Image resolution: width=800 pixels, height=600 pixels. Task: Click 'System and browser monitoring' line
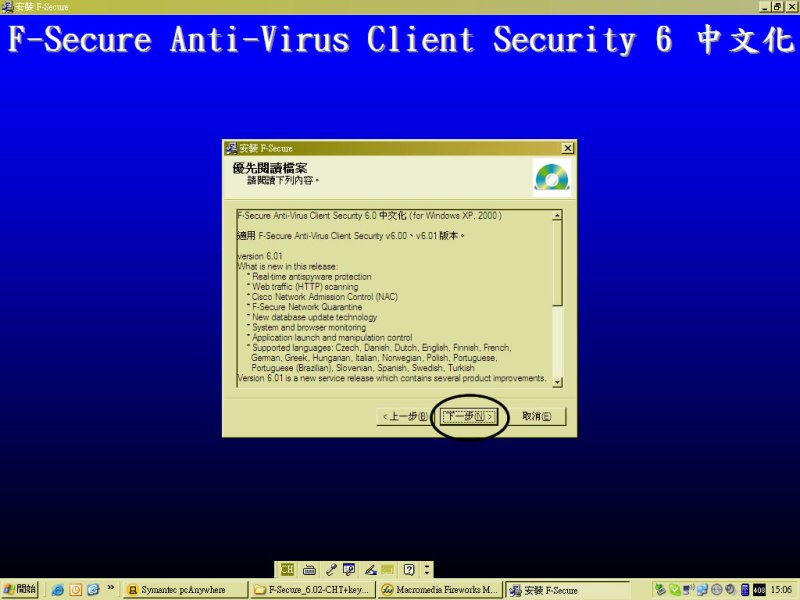[309, 328]
